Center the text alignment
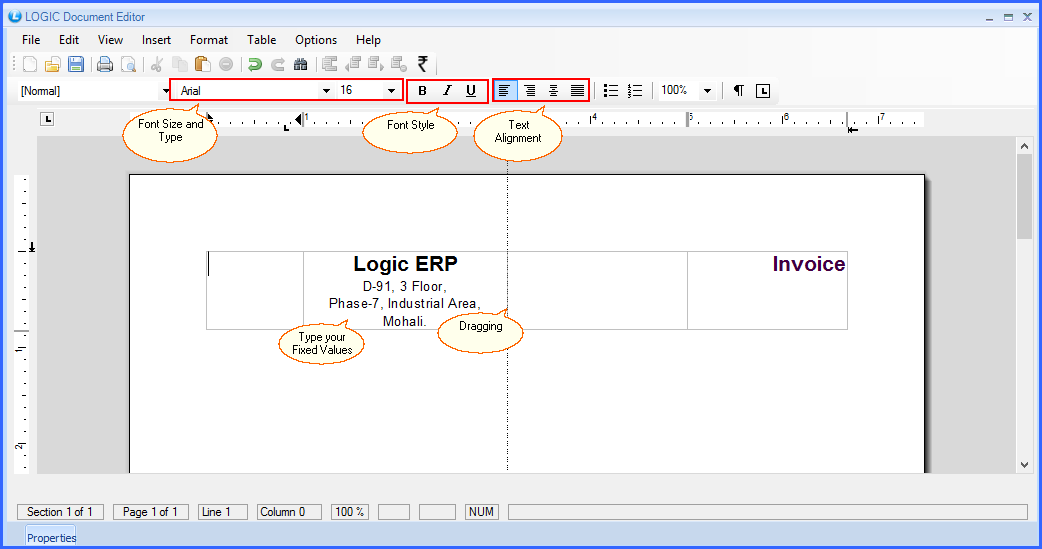Screen dimensions: 1042x549 click(553, 90)
